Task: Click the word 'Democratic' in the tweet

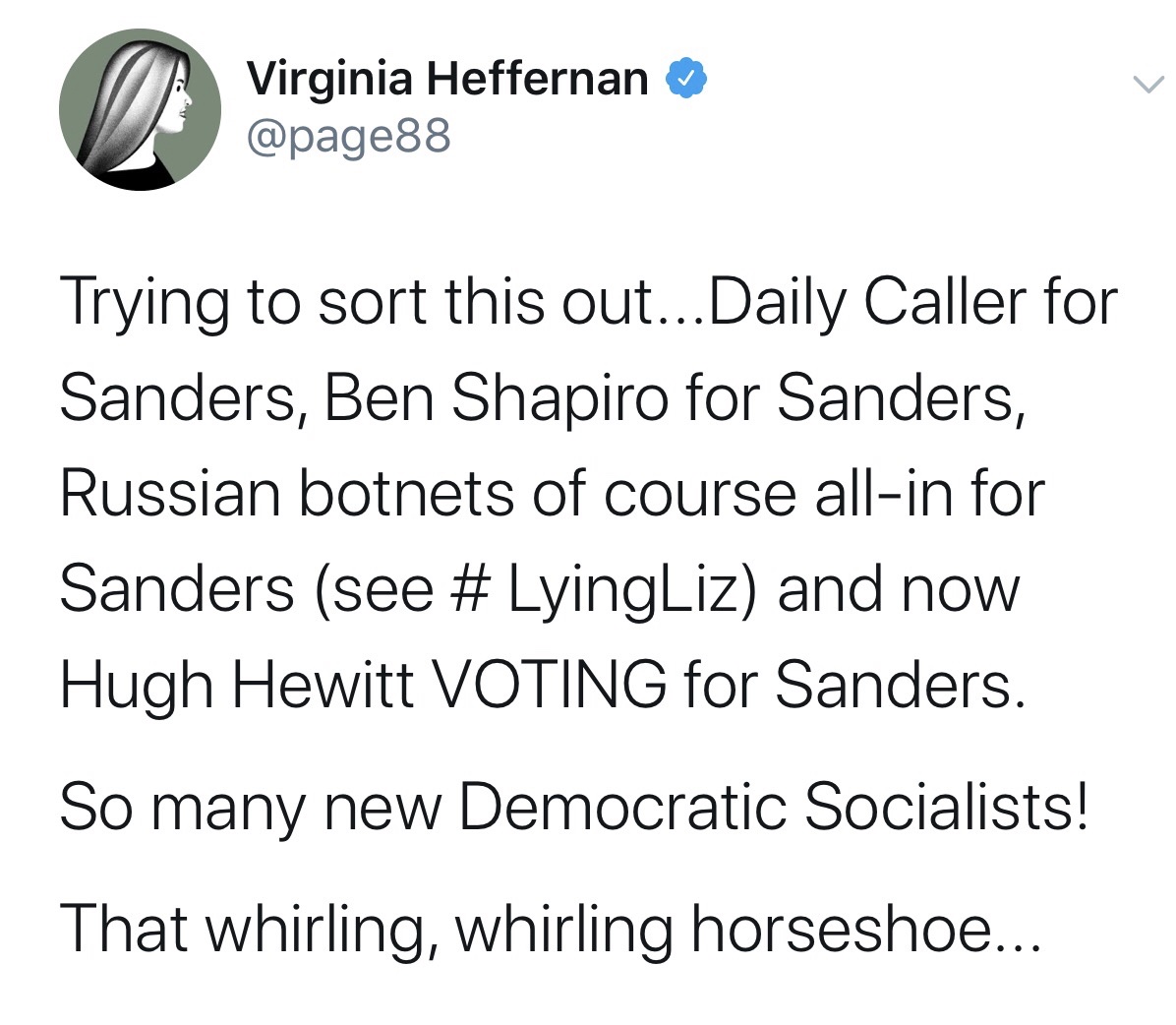Action: pyautogui.click(x=623, y=807)
